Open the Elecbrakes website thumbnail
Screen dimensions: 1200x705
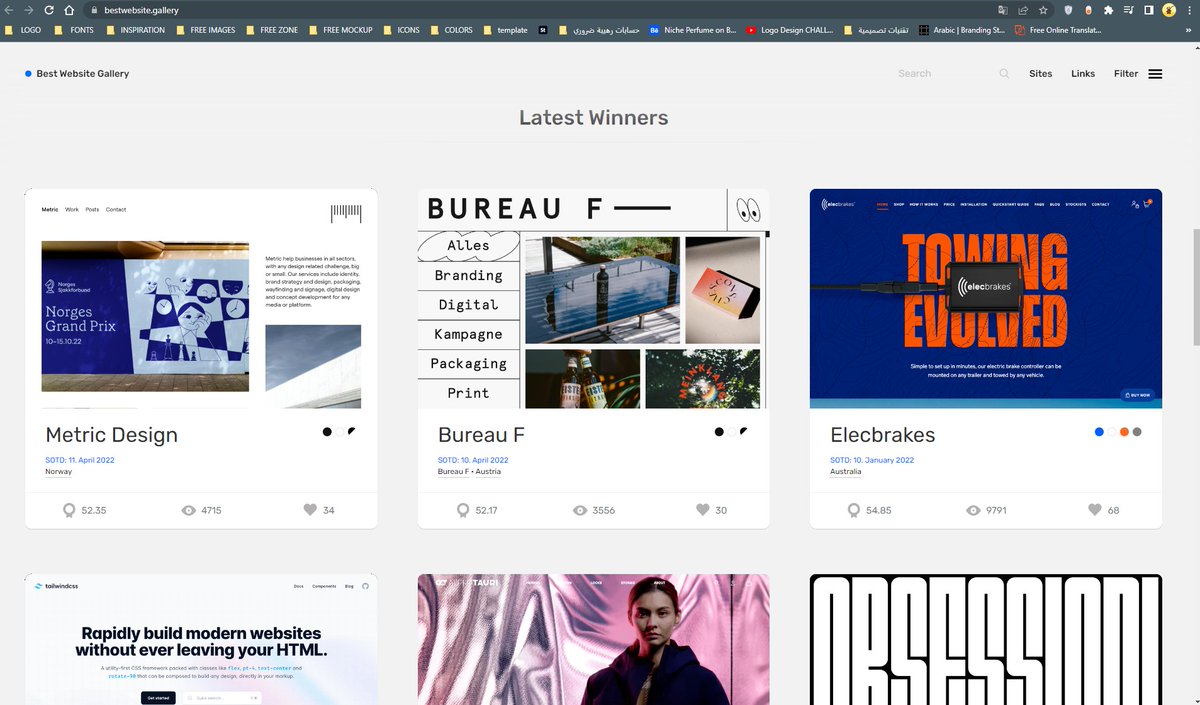pos(986,298)
